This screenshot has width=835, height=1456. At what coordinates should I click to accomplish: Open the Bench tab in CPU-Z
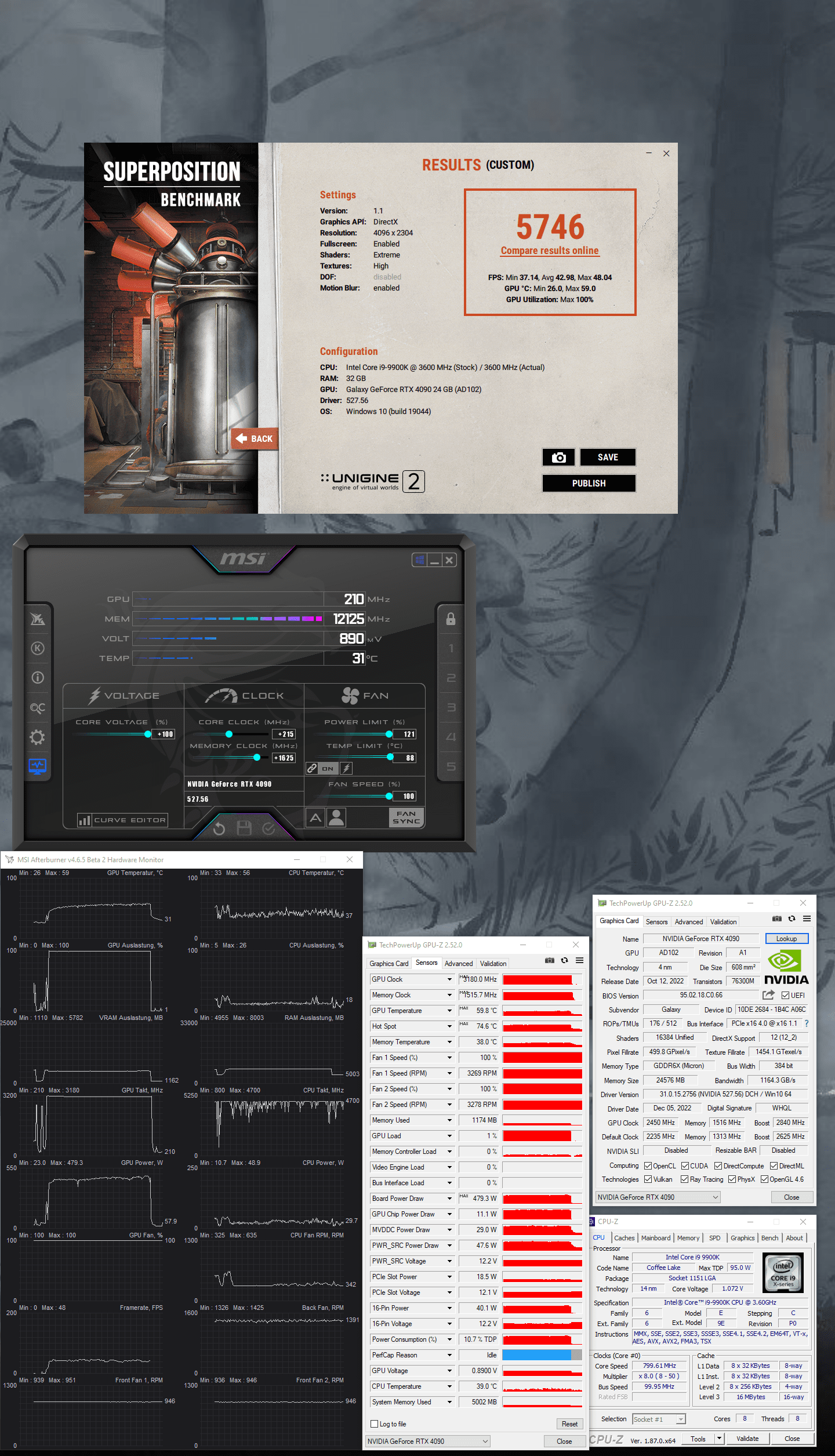(770, 1238)
